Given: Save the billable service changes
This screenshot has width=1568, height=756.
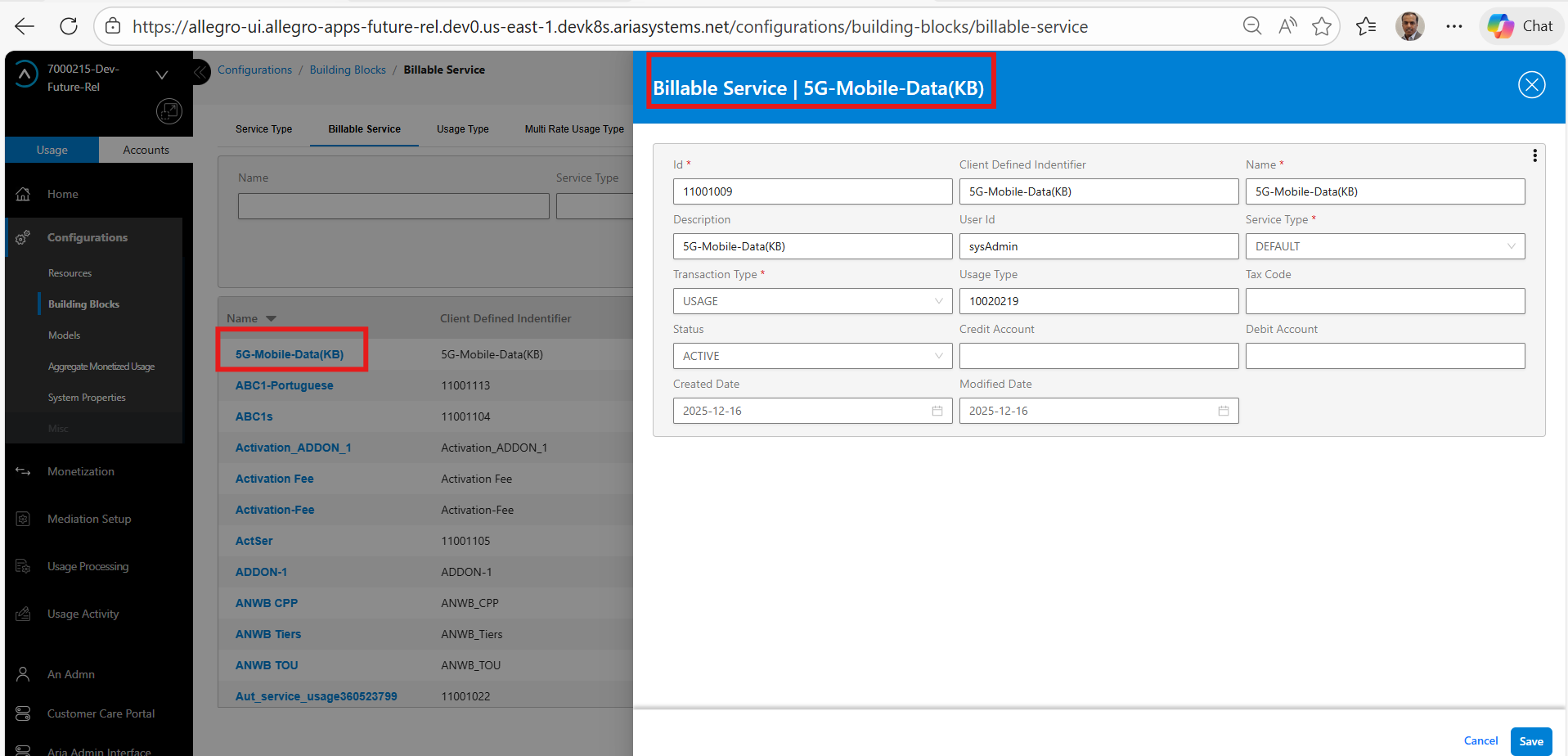Looking at the screenshot, I should 1531,741.
